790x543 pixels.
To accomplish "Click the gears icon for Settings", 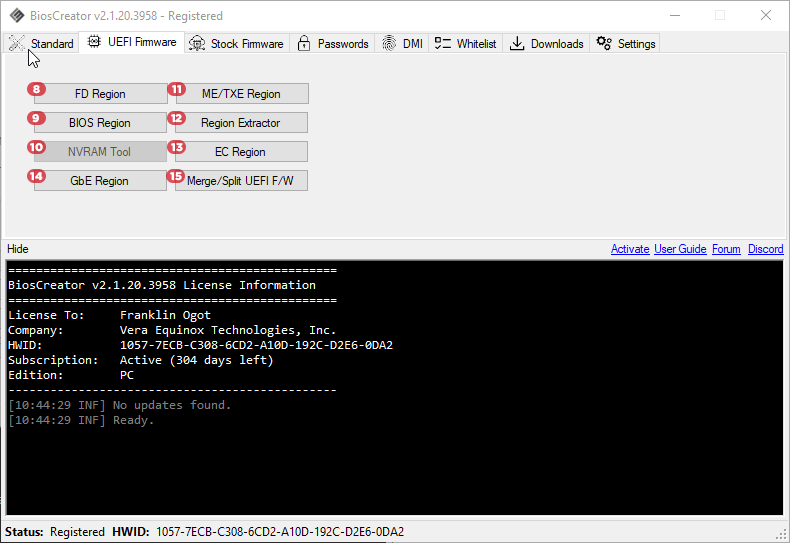I will 604,43.
